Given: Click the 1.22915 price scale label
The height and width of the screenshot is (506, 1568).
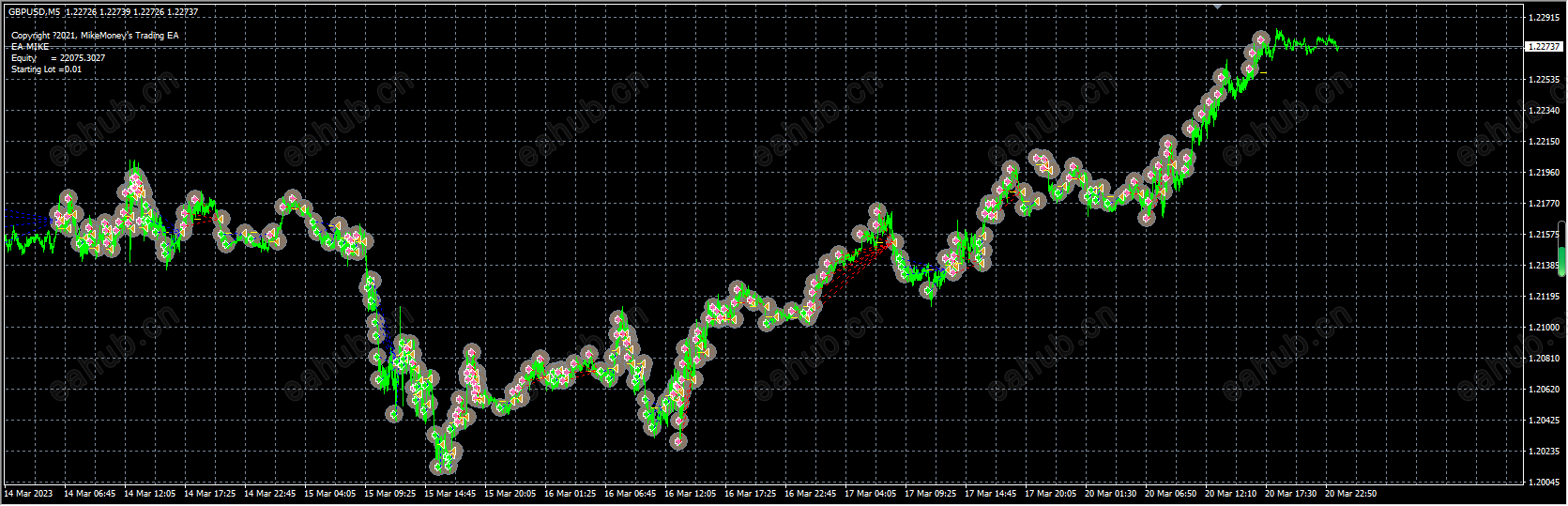Looking at the screenshot, I should tap(1544, 18).
